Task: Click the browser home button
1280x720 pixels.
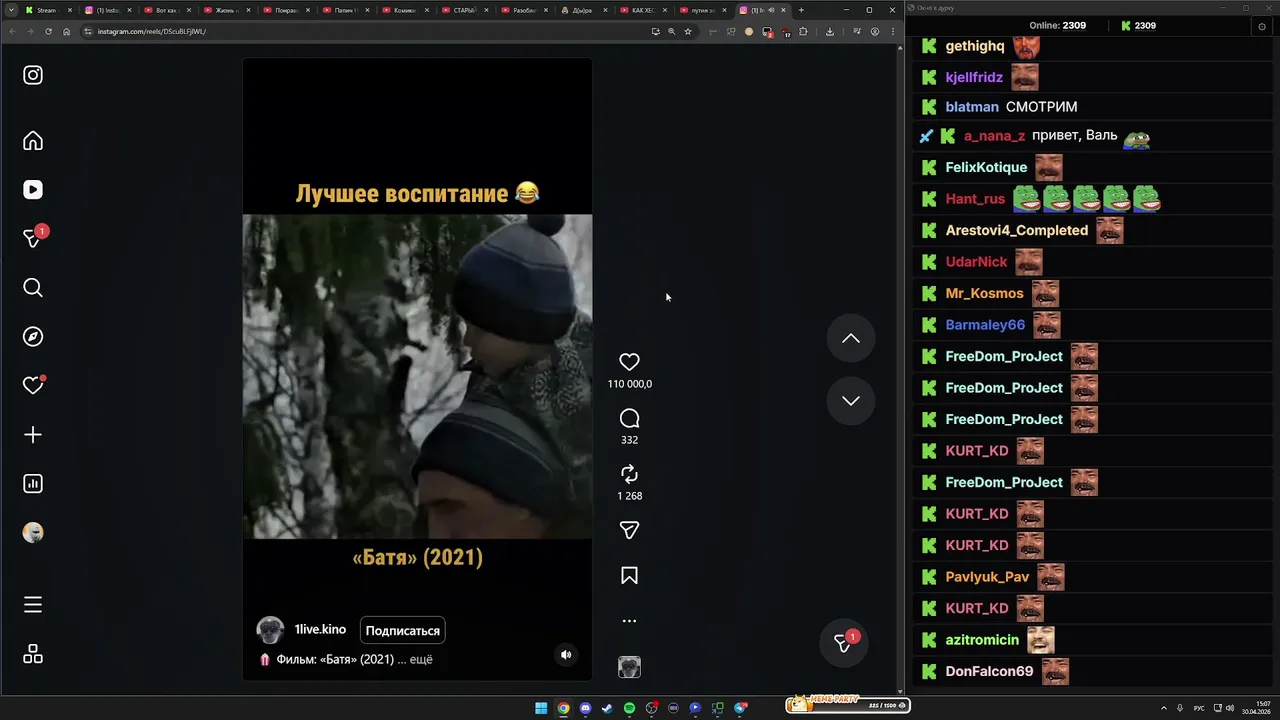Action: (66, 31)
